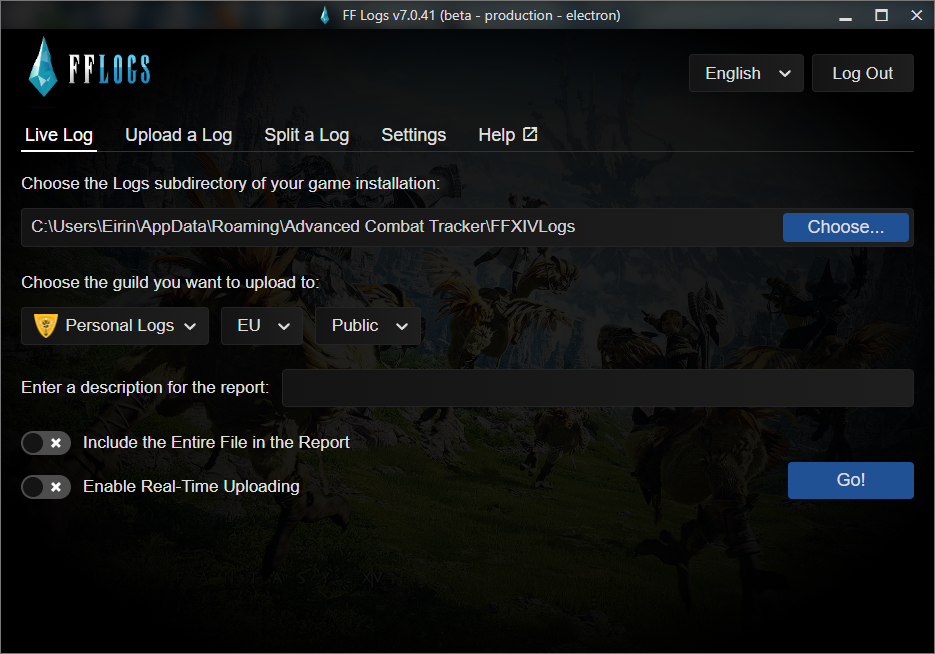
Task: Close the FF Logs window
Action: (916, 15)
